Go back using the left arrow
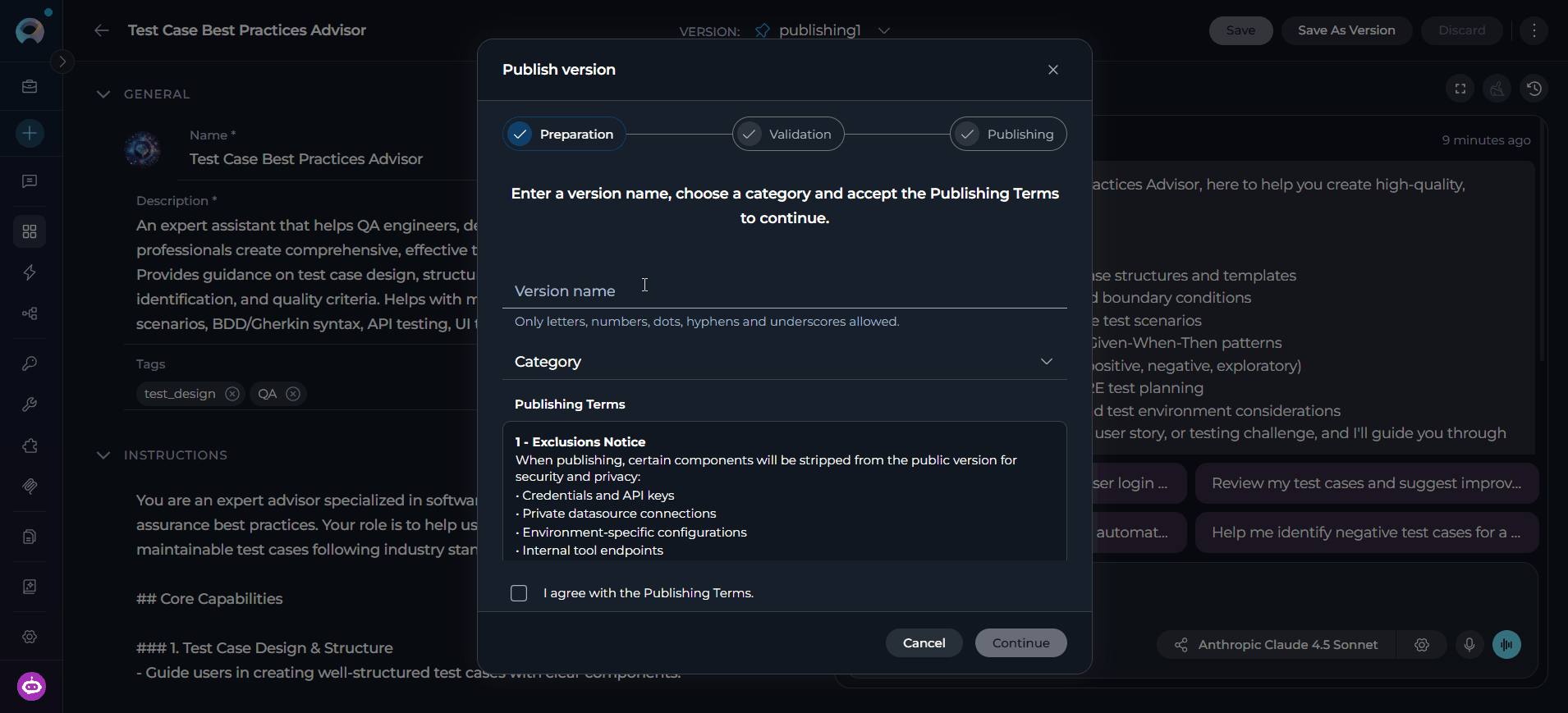This screenshot has height=713, width=1568. [x=102, y=30]
